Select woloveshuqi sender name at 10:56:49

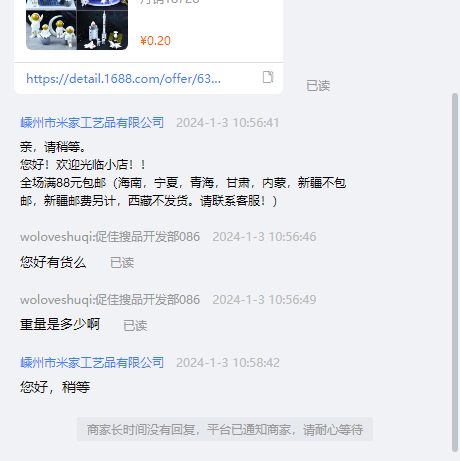pyautogui.click(x=110, y=300)
